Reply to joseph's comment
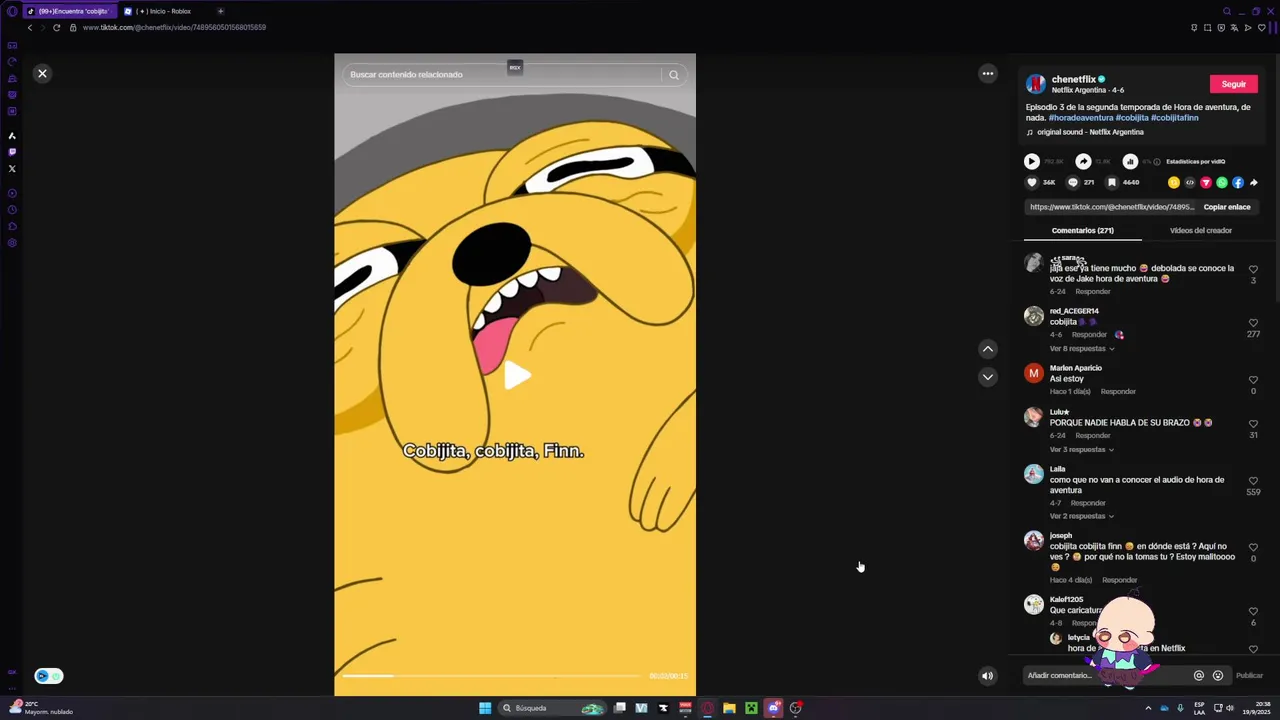Viewport: 1280px width, 720px height. [1120, 580]
